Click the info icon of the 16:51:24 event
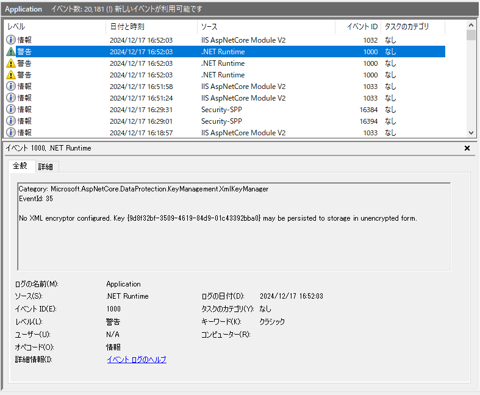The height and width of the screenshot is (395, 480). tap(11, 98)
